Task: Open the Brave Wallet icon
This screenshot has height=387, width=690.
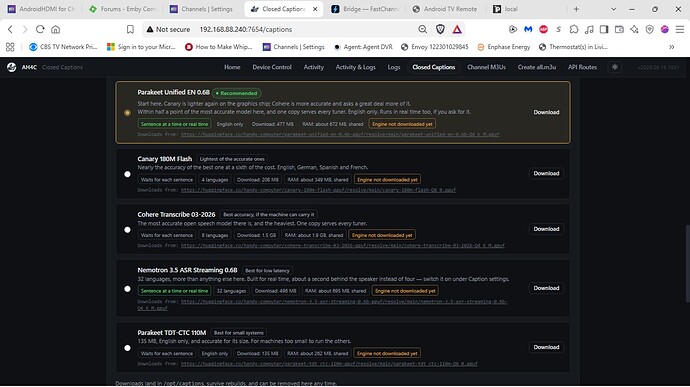Action: 619,29
